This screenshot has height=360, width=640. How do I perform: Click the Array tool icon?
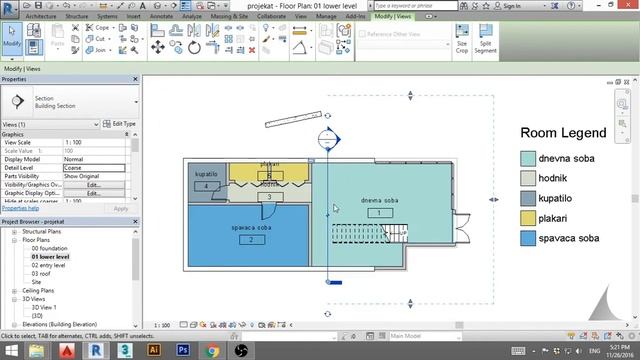229,39
